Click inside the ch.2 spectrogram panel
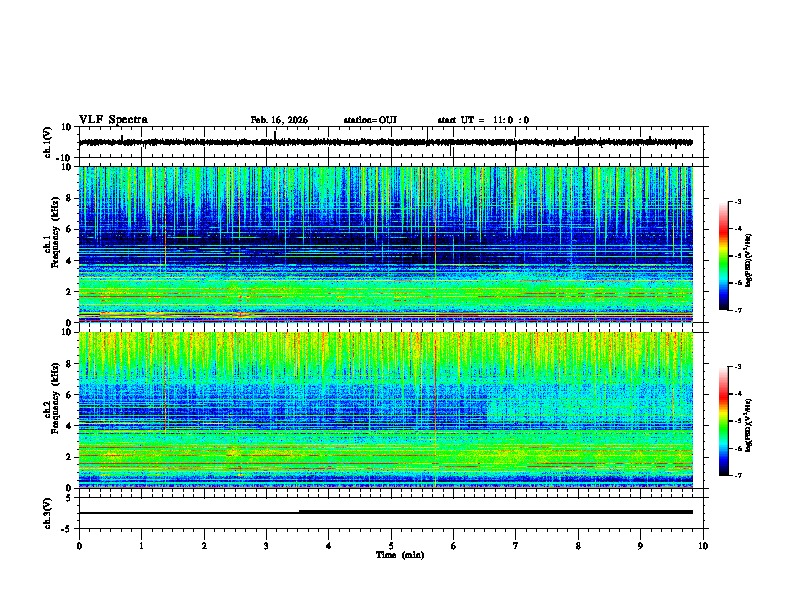792x612 pixels. 385,410
